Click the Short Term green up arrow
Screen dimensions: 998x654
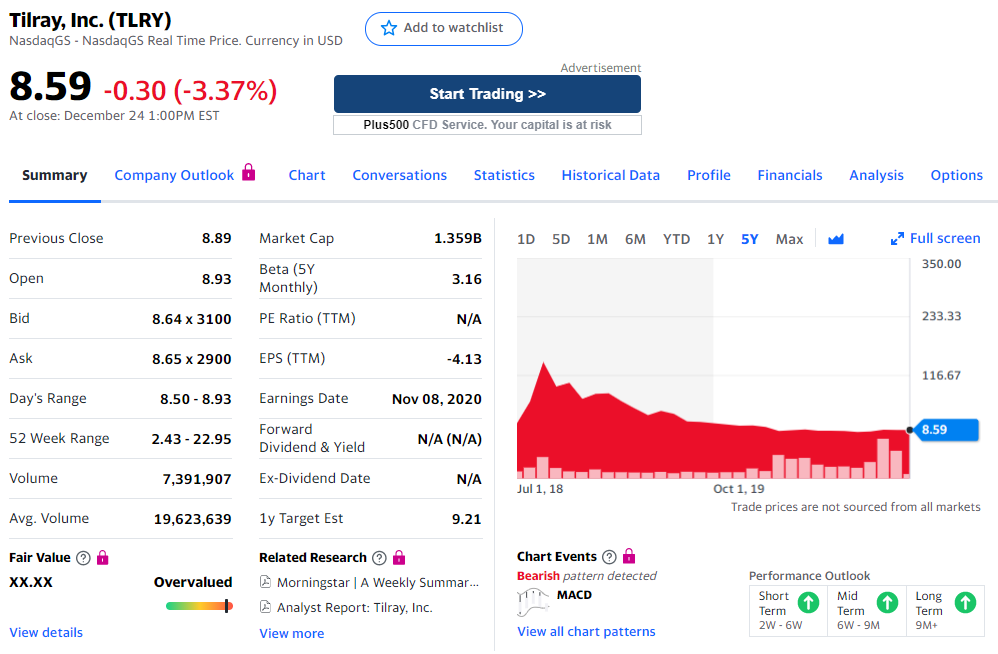pos(808,602)
